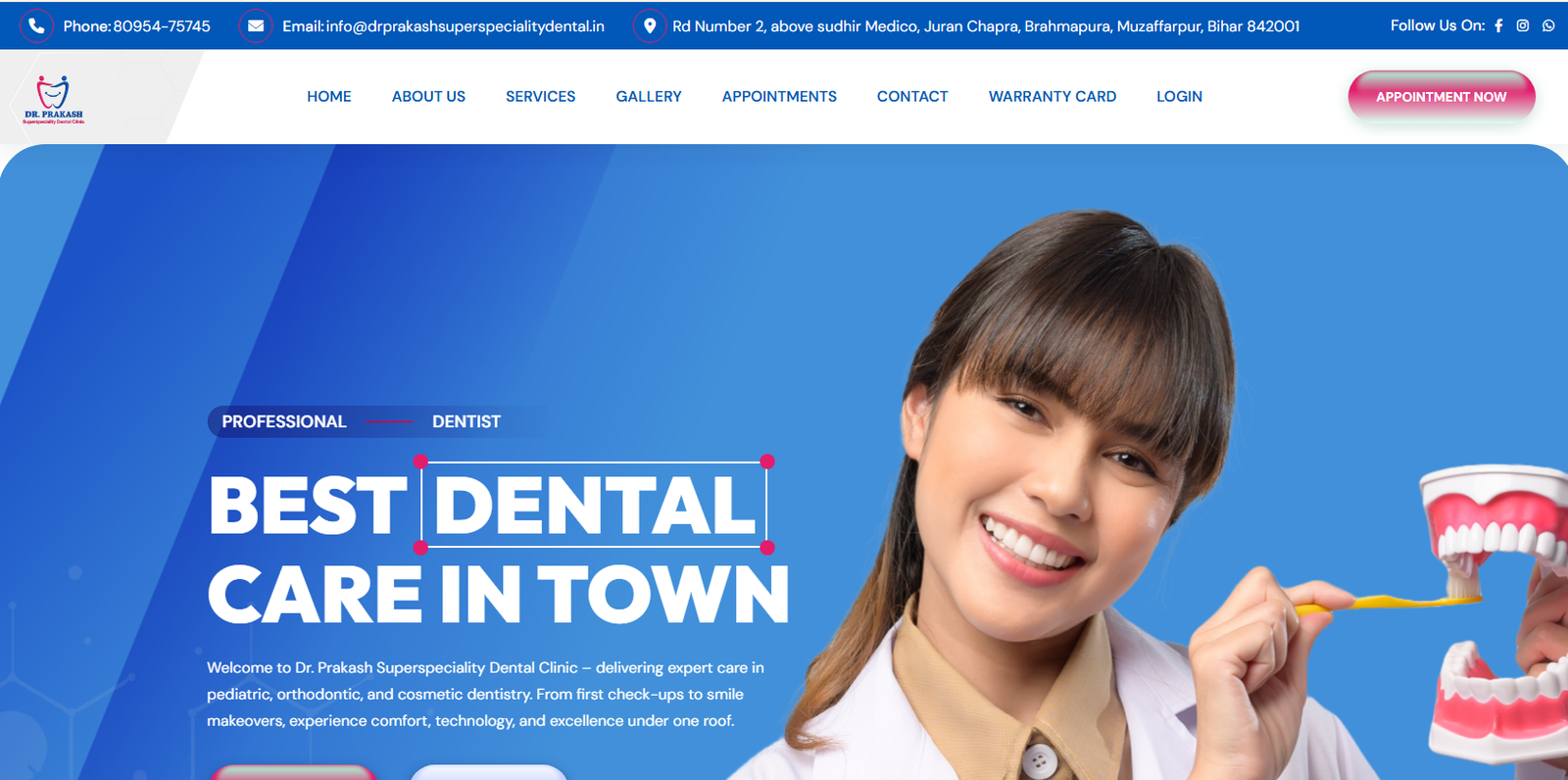Click the phone number 80954-75745

[x=162, y=26]
